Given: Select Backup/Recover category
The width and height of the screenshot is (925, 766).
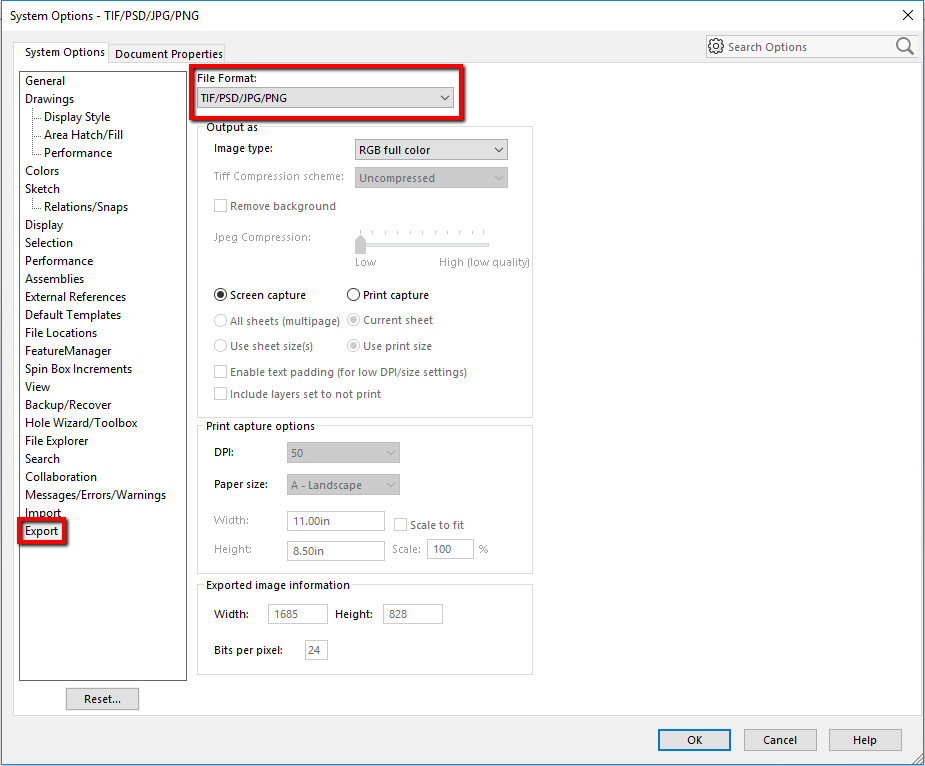Looking at the screenshot, I should (68, 405).
